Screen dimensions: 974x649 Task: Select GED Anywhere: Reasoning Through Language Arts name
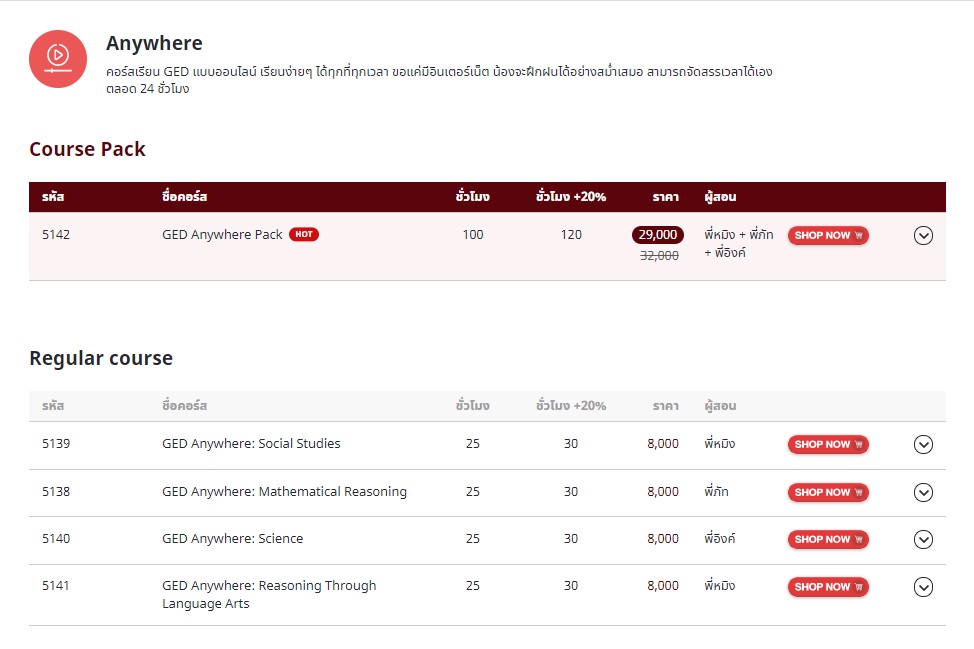click(x=269, y=594)
